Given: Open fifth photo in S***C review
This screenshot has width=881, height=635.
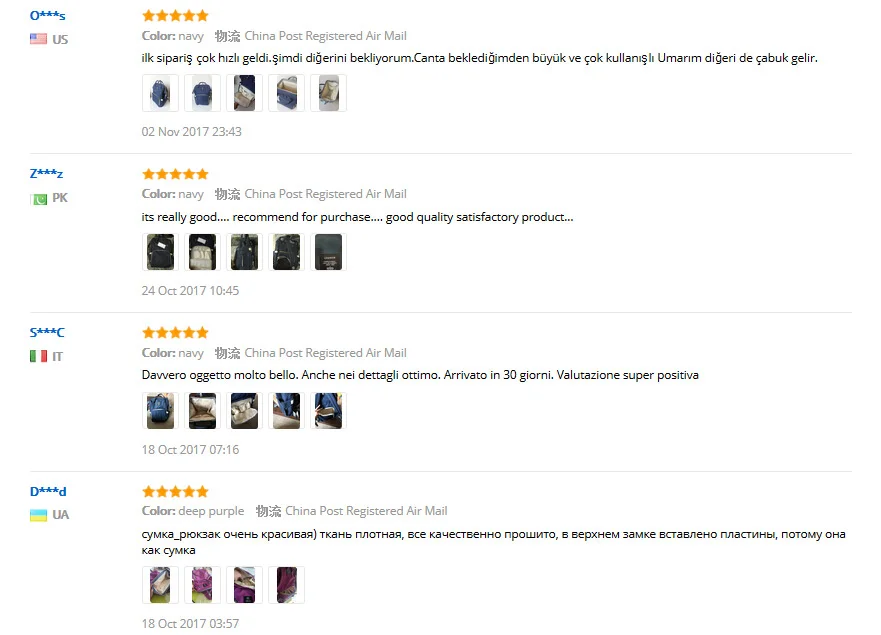Looking at the screenshot, I should (x=329, y=411).
